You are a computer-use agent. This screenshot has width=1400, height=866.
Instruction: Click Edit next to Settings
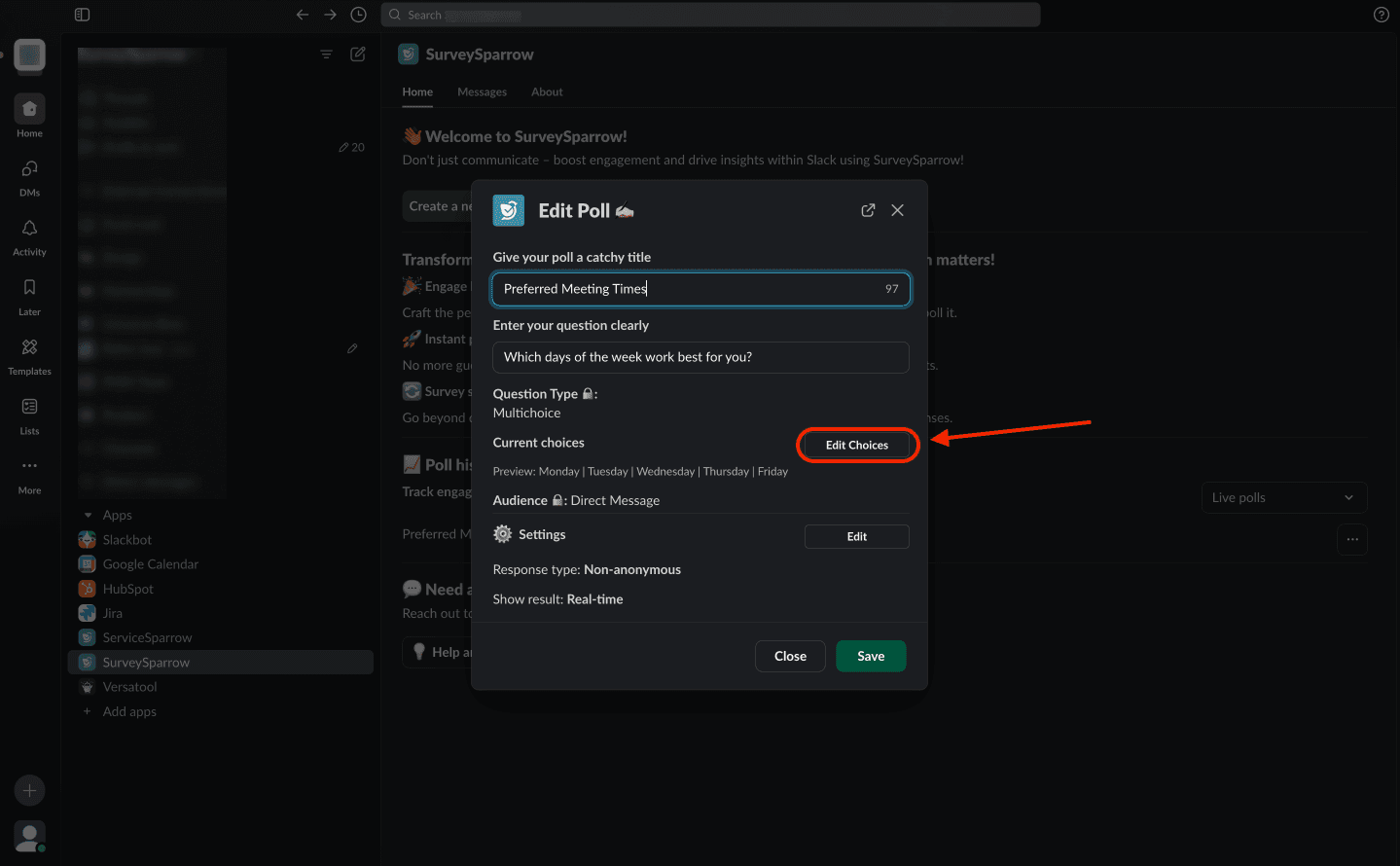point(856,536)
